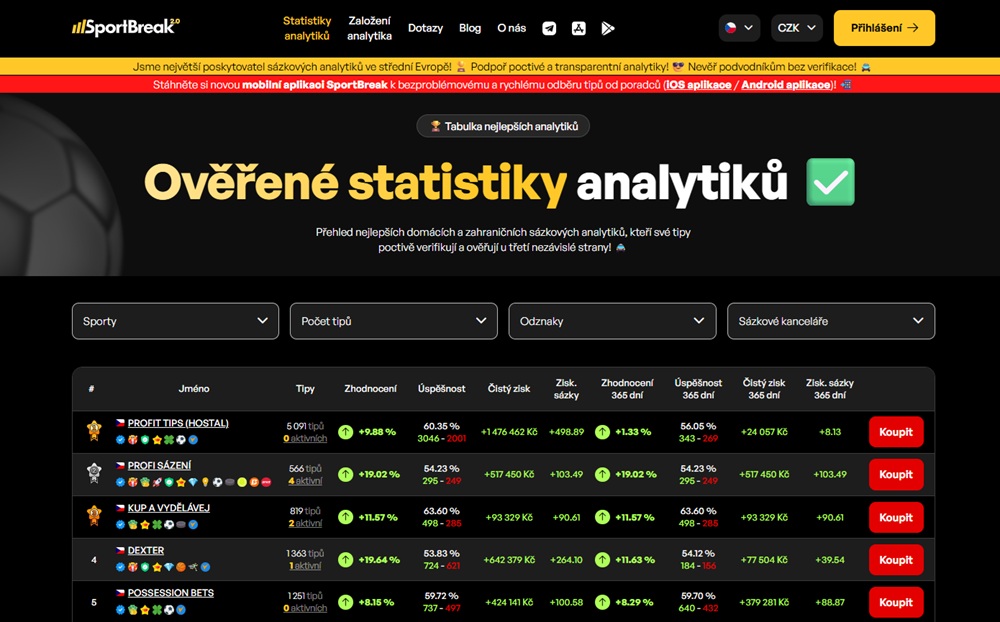The height and width of the screenshot is (622, 1000).
Task: Expand the Odznaky filter dropdown
Action: pos(612,321)
